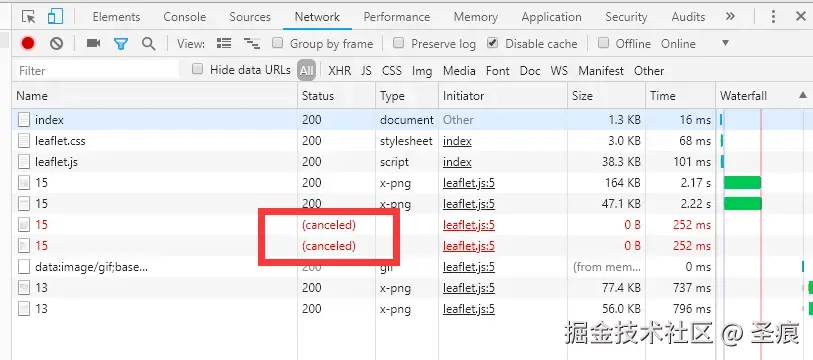
Task: Sort by Size column header
Action: click(607, 95)
